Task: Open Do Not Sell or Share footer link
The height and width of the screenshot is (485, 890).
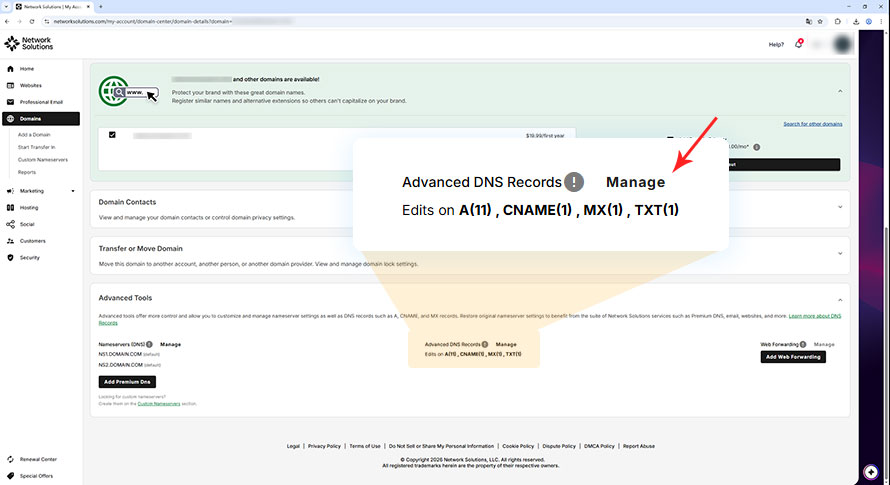Action: tap(441, 446)
